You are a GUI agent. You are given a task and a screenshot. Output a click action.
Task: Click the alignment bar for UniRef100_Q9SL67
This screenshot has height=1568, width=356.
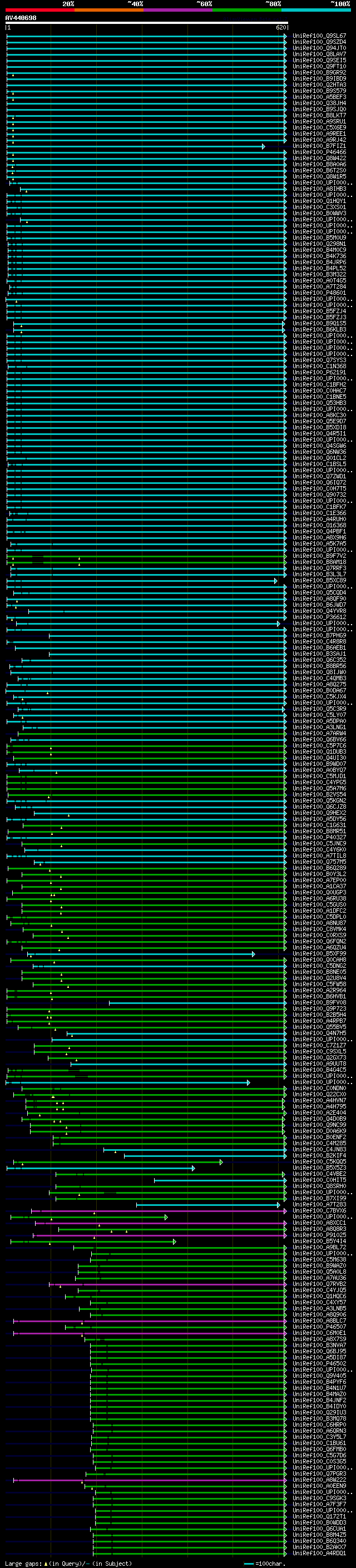[147, 37]
